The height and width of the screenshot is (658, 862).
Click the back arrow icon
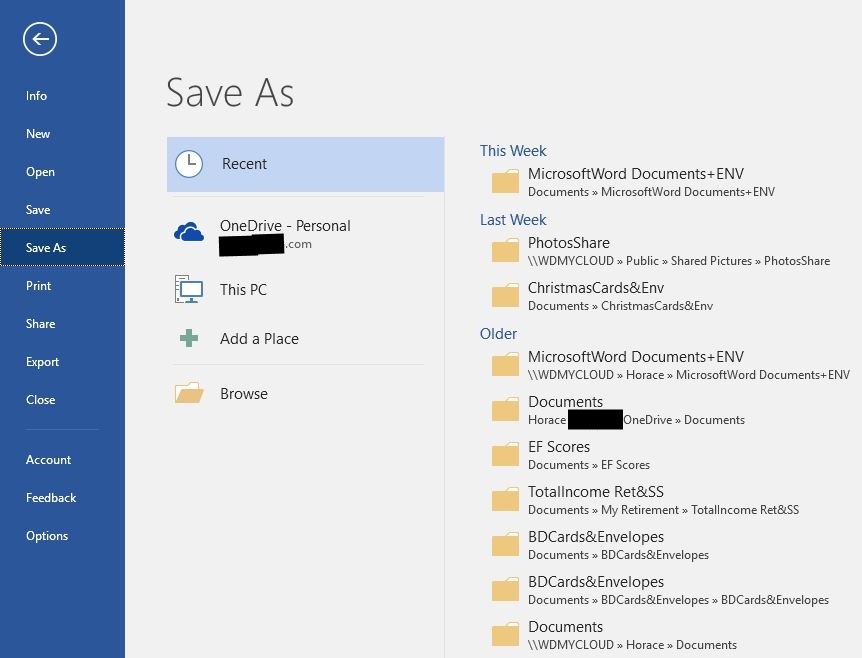tap(39, 39)
